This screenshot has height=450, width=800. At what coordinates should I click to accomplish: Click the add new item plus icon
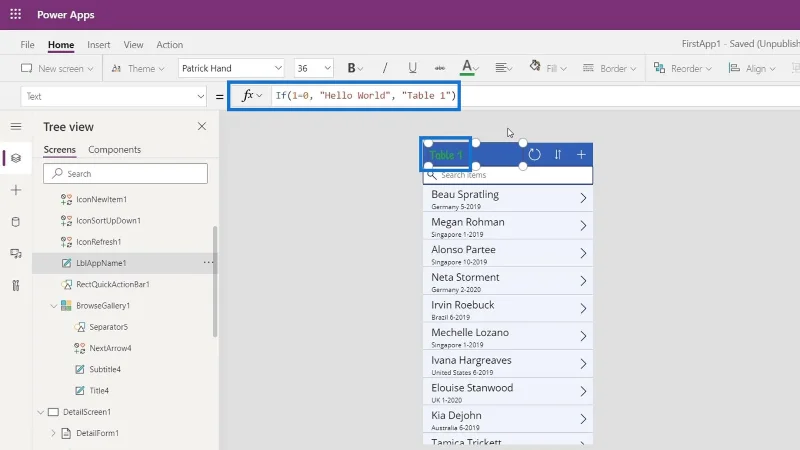pyautogui.click(x=581, y=155)
